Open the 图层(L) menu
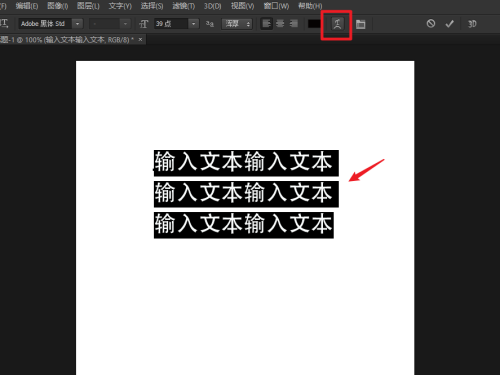 tap(88, 6)
